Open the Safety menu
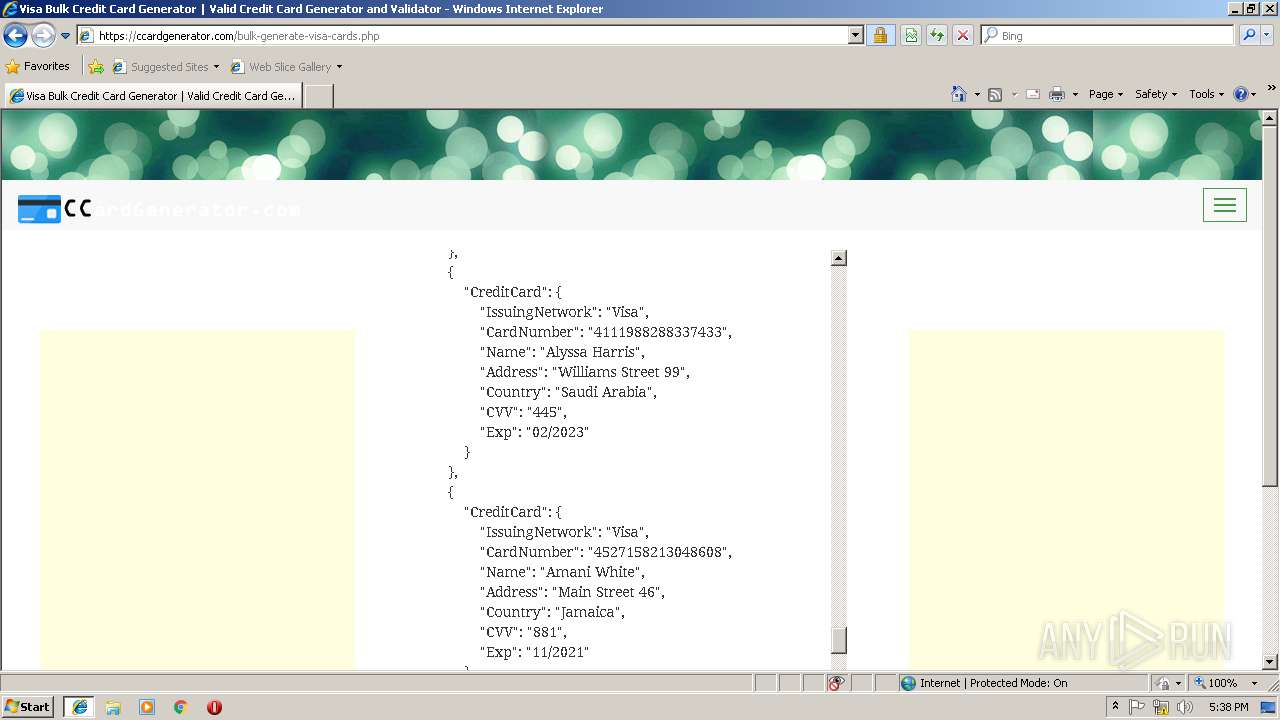 pyautogui.click(x=1156, y=94)
